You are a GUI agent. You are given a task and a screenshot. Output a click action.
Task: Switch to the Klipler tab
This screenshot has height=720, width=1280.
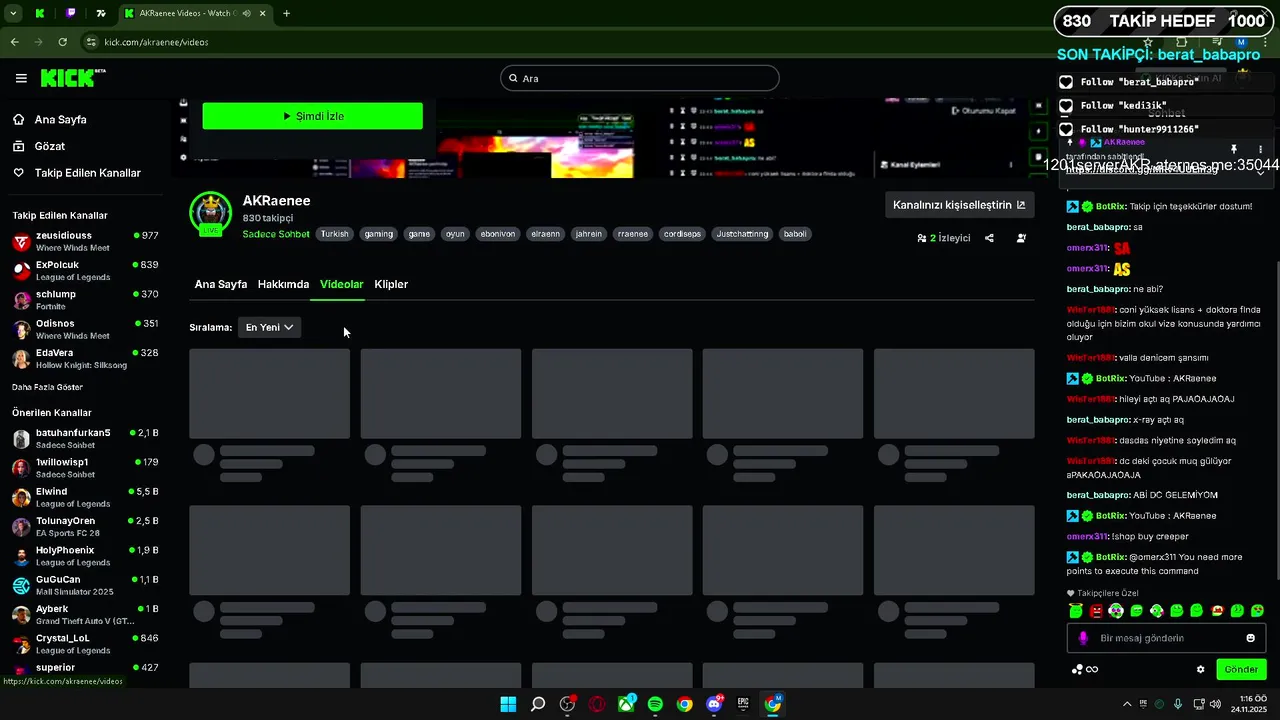391,284
